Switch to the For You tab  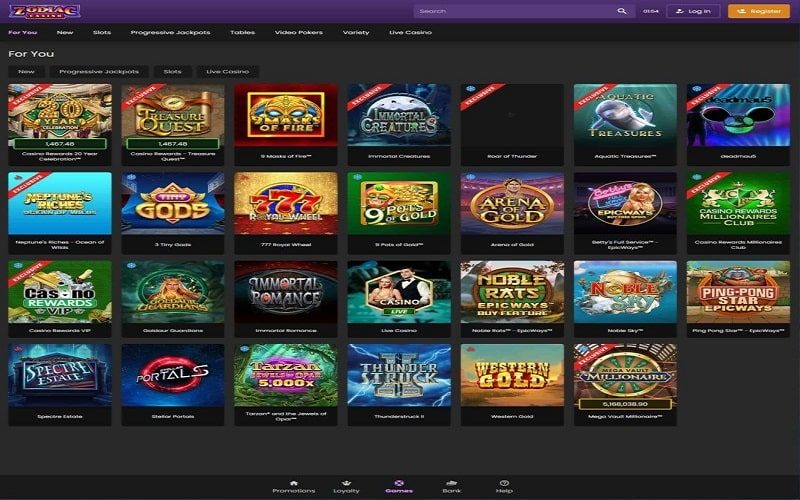[22, 32]
